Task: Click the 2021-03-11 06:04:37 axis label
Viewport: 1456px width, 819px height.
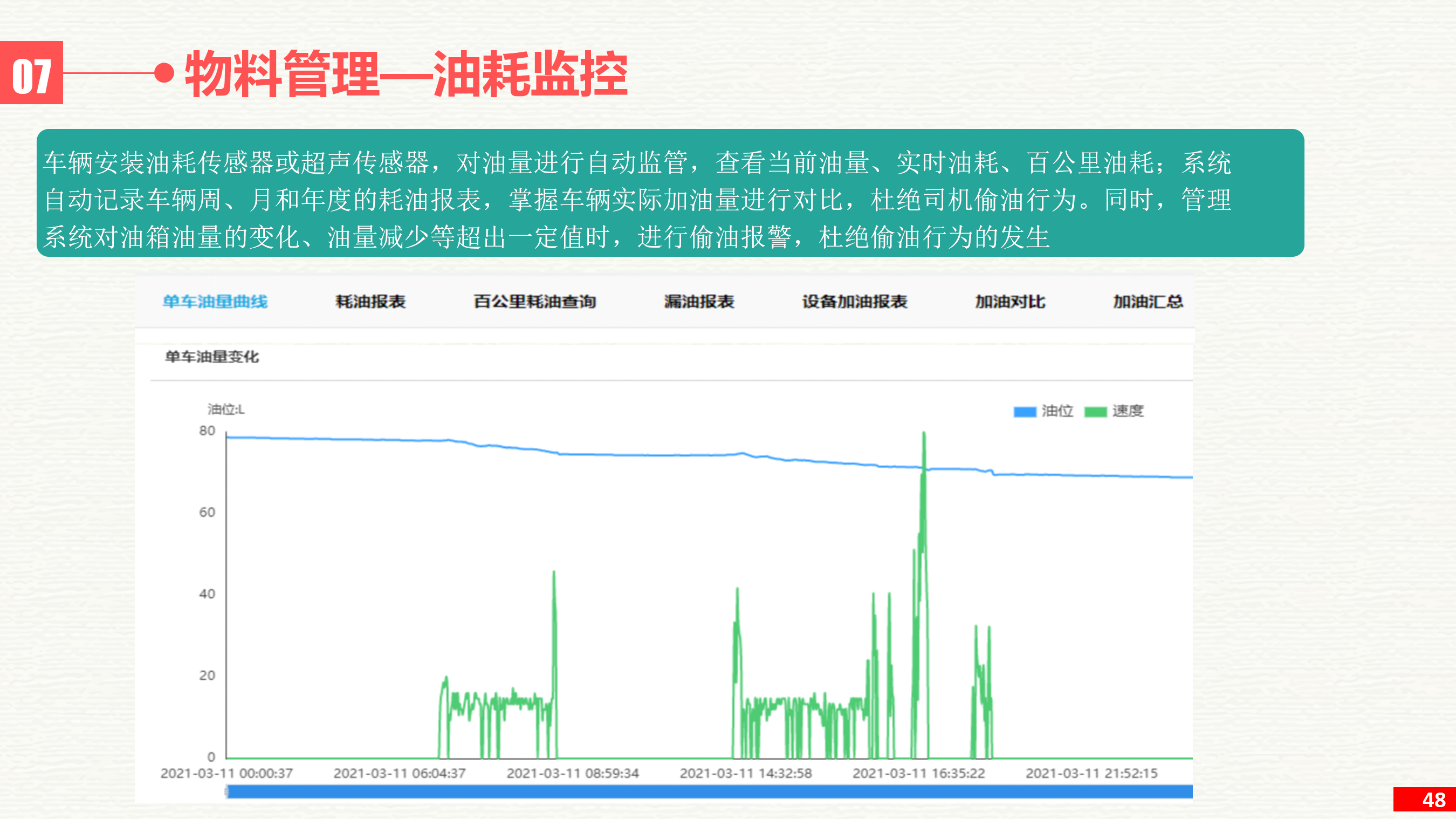Action: (x=400, y=773)
